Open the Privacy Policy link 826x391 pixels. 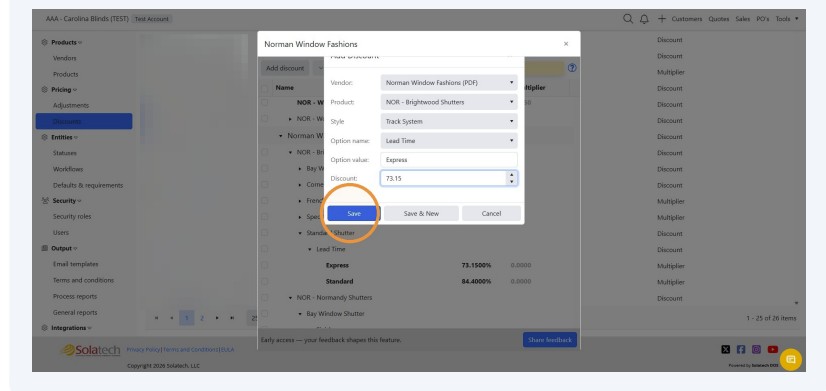(143, 349)
